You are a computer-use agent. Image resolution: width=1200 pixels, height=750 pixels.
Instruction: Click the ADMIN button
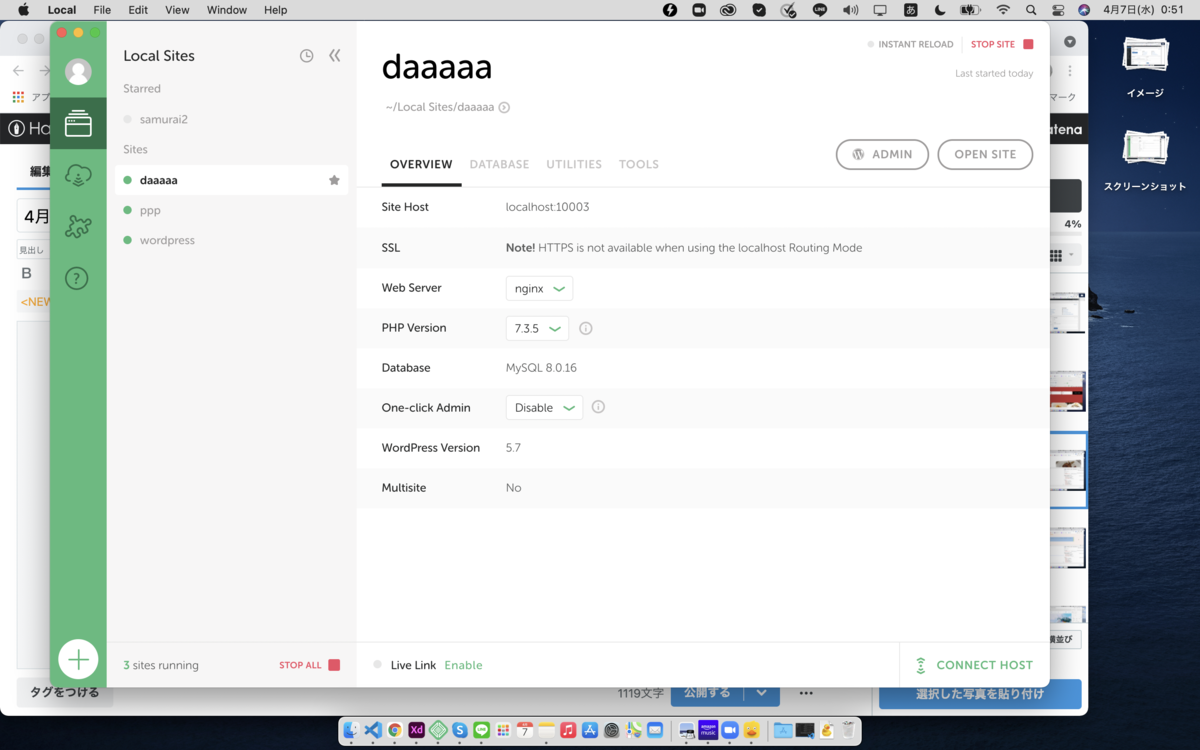coord(882,154)
